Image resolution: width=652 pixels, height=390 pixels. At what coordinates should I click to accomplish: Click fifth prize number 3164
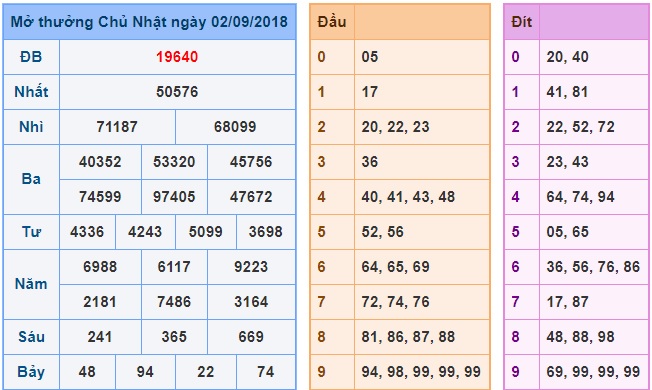click(251, 301)
